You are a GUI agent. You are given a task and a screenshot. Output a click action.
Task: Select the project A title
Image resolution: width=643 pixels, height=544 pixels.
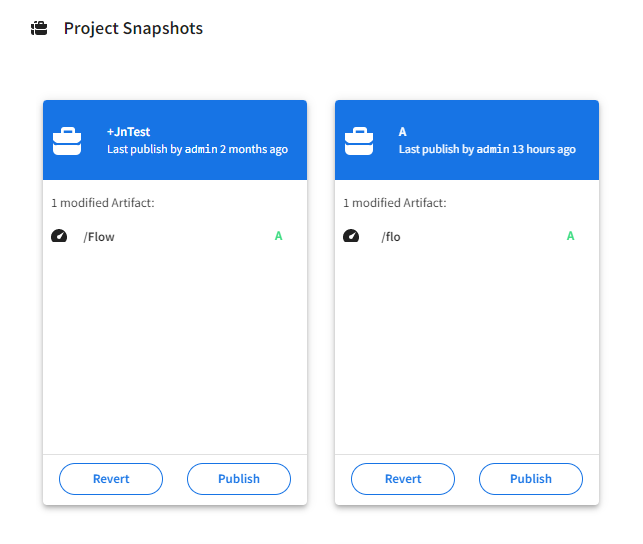(403, 131)
